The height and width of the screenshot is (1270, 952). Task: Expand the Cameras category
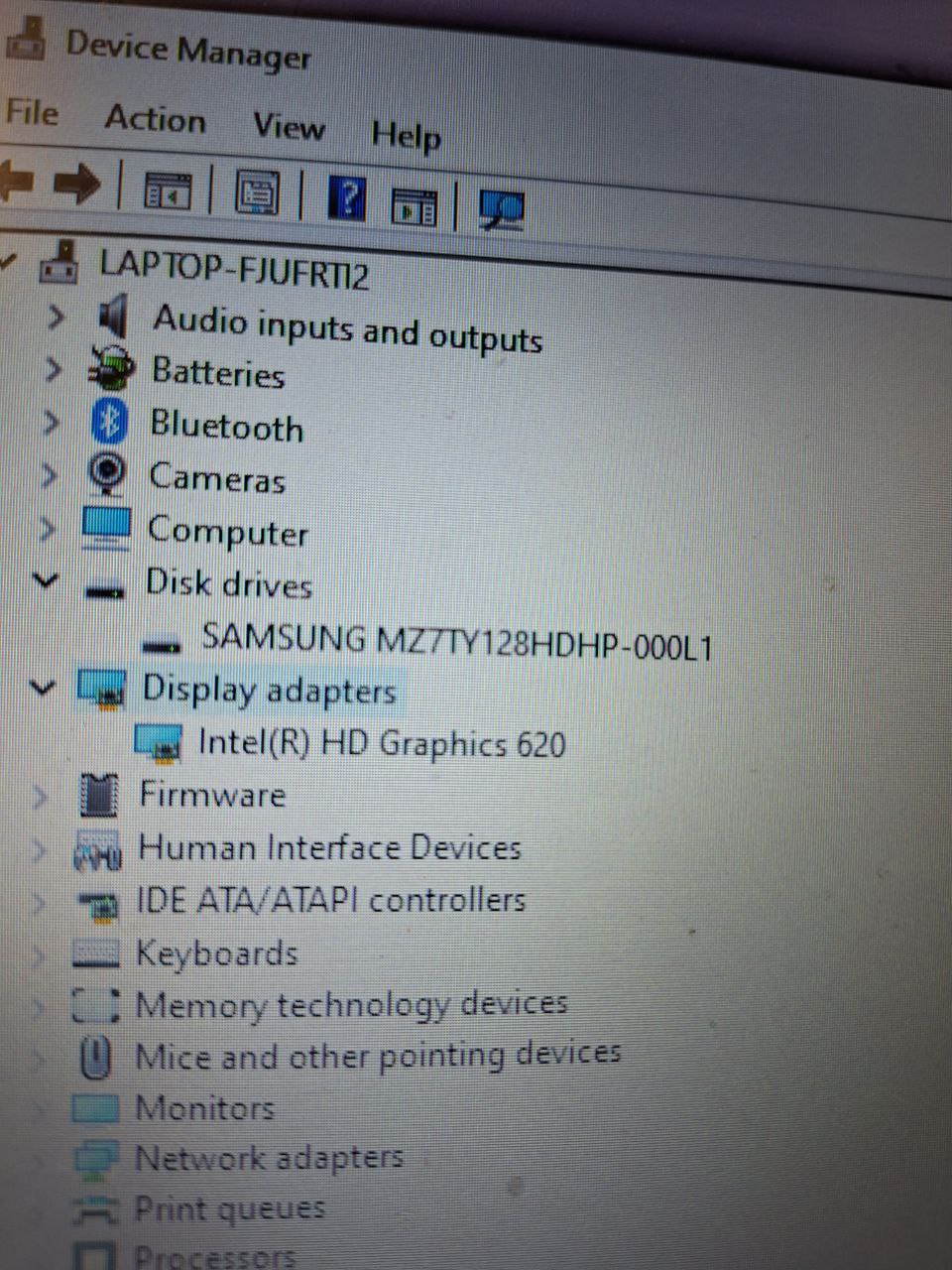click(x=49, y=475)
